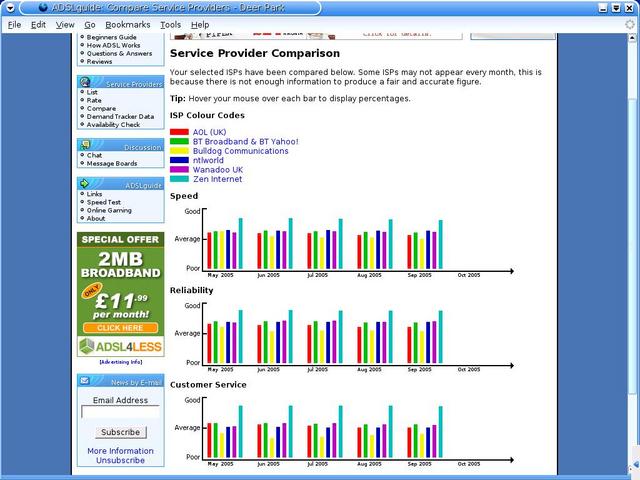Click the red AOL (UK) colour swatch

pos(179,132)
